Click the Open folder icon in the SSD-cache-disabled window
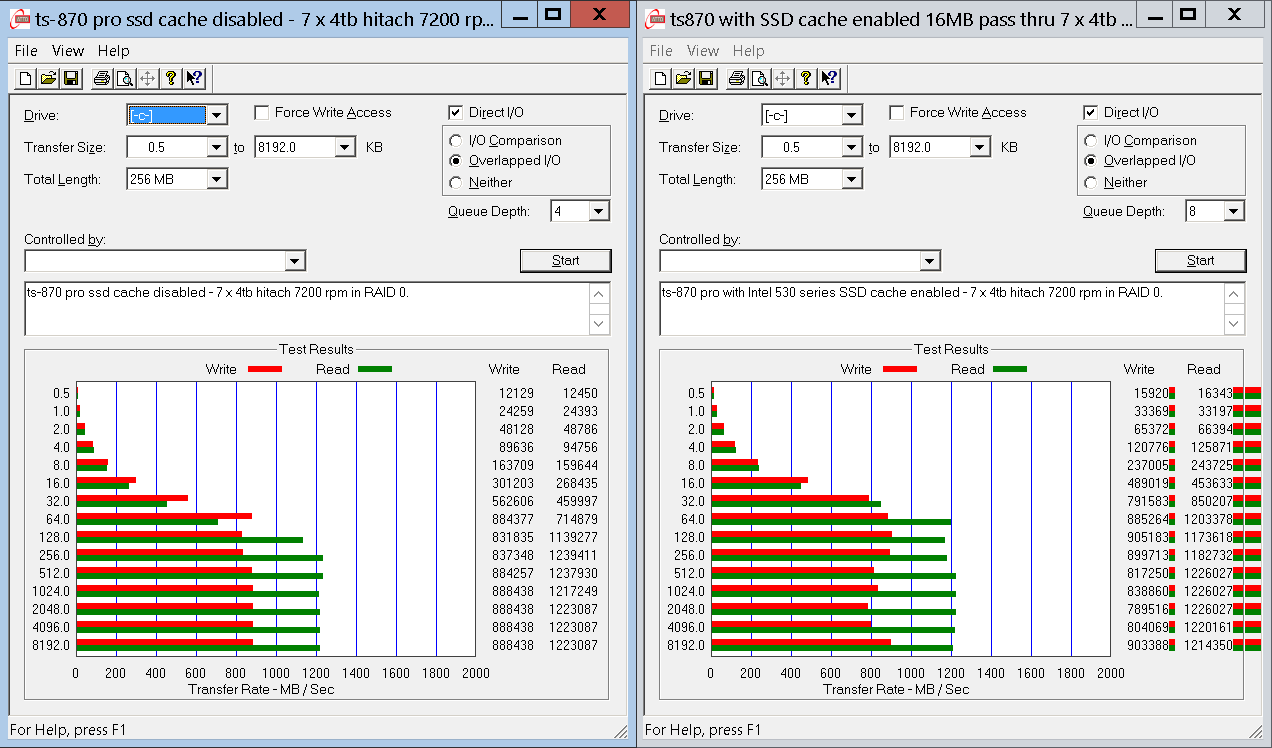Image resolution: width=1272 pixels, height=748 pixels. click(49, 79)
